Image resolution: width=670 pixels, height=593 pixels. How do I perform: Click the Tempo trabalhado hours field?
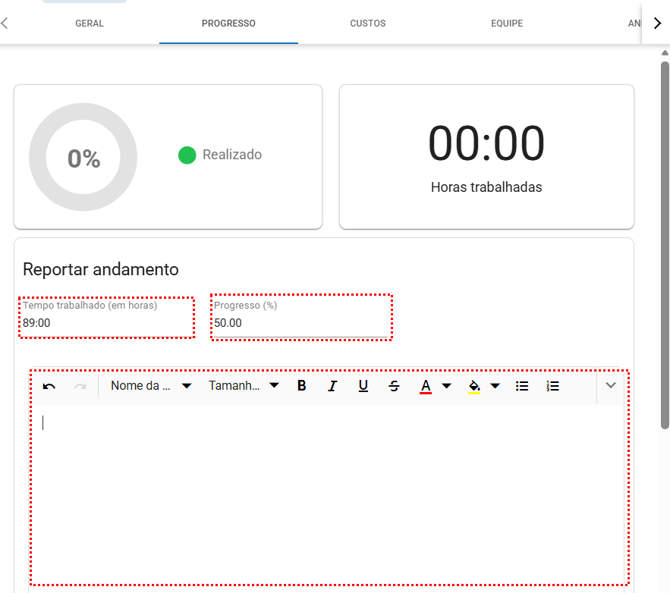105,323
